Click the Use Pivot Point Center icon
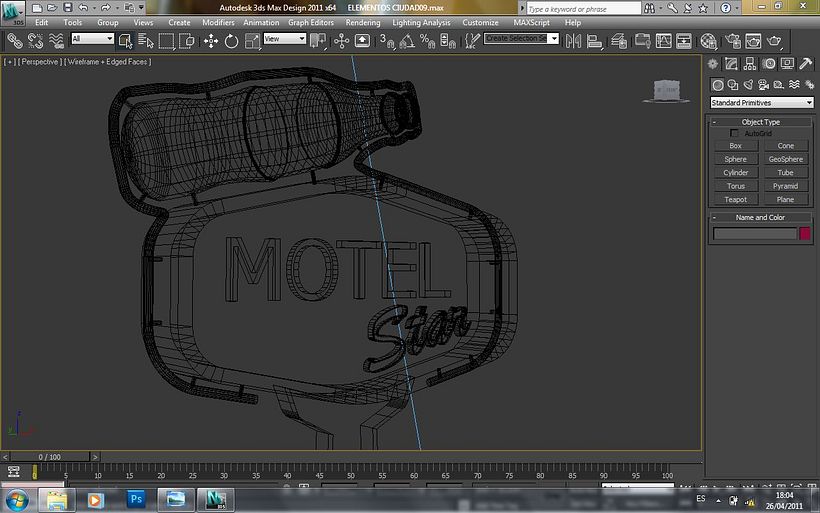The height and width of the screenshot is (513, 820). click(x=318, y=41)
